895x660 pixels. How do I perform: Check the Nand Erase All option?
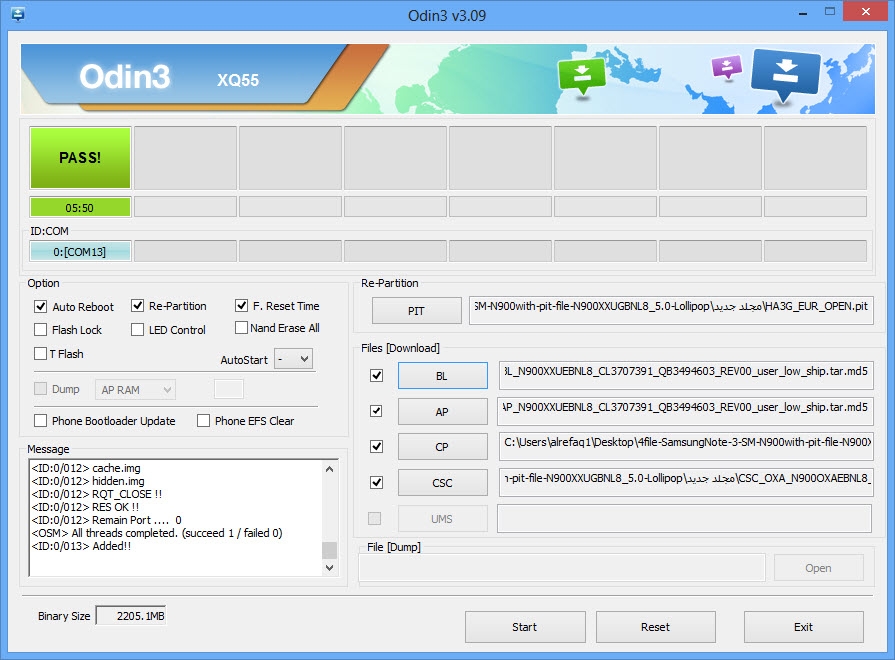(x=241, y=328)
